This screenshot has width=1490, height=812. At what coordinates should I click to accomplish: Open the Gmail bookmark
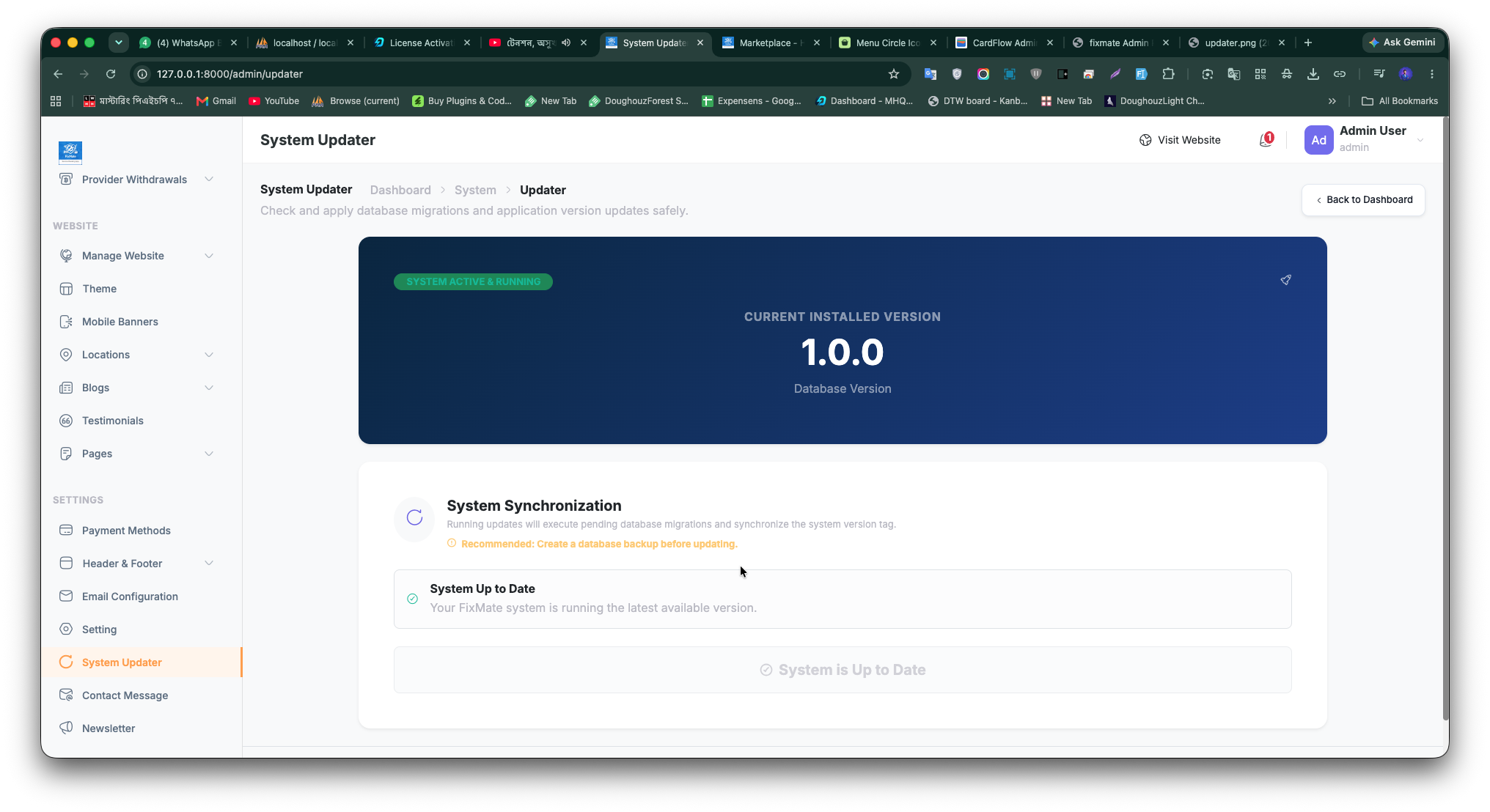point(216,101)
